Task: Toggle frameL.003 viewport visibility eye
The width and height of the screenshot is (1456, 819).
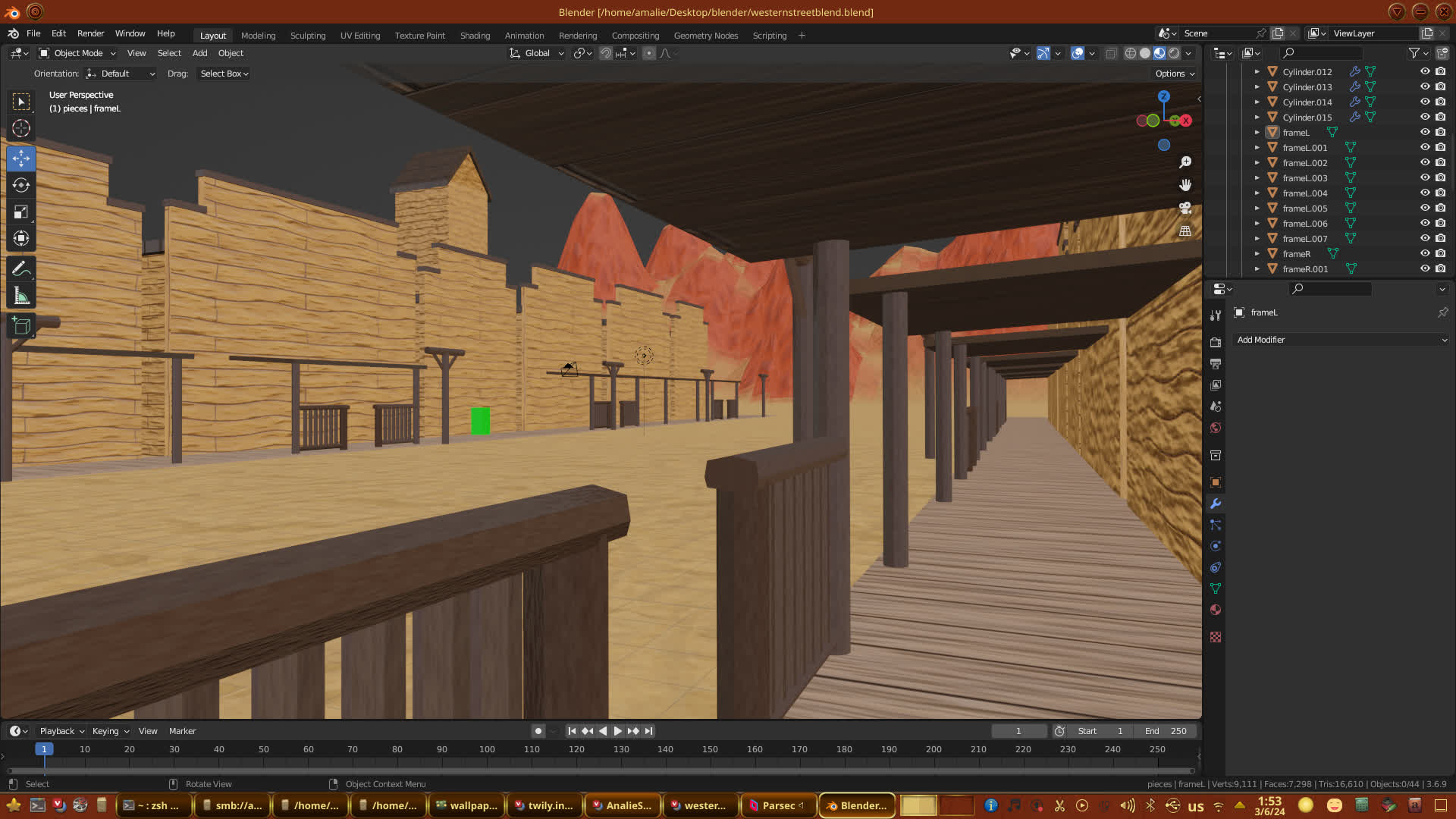Action: coord(1425,177)
